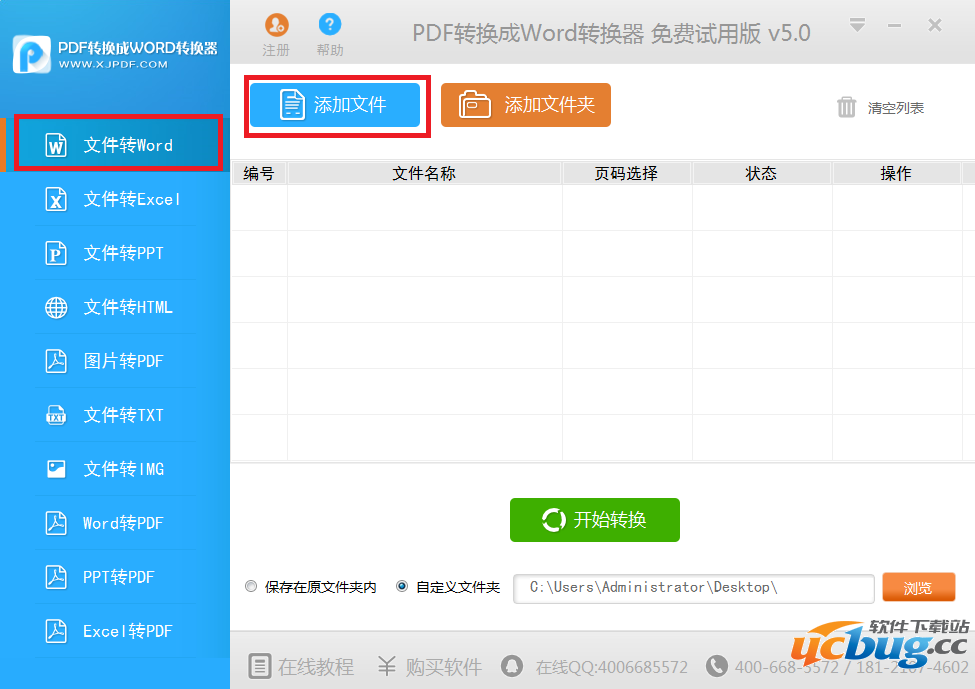Switch to 图片转PDF mode
This screenshot has height=689, width=975.
coord(115,361)
